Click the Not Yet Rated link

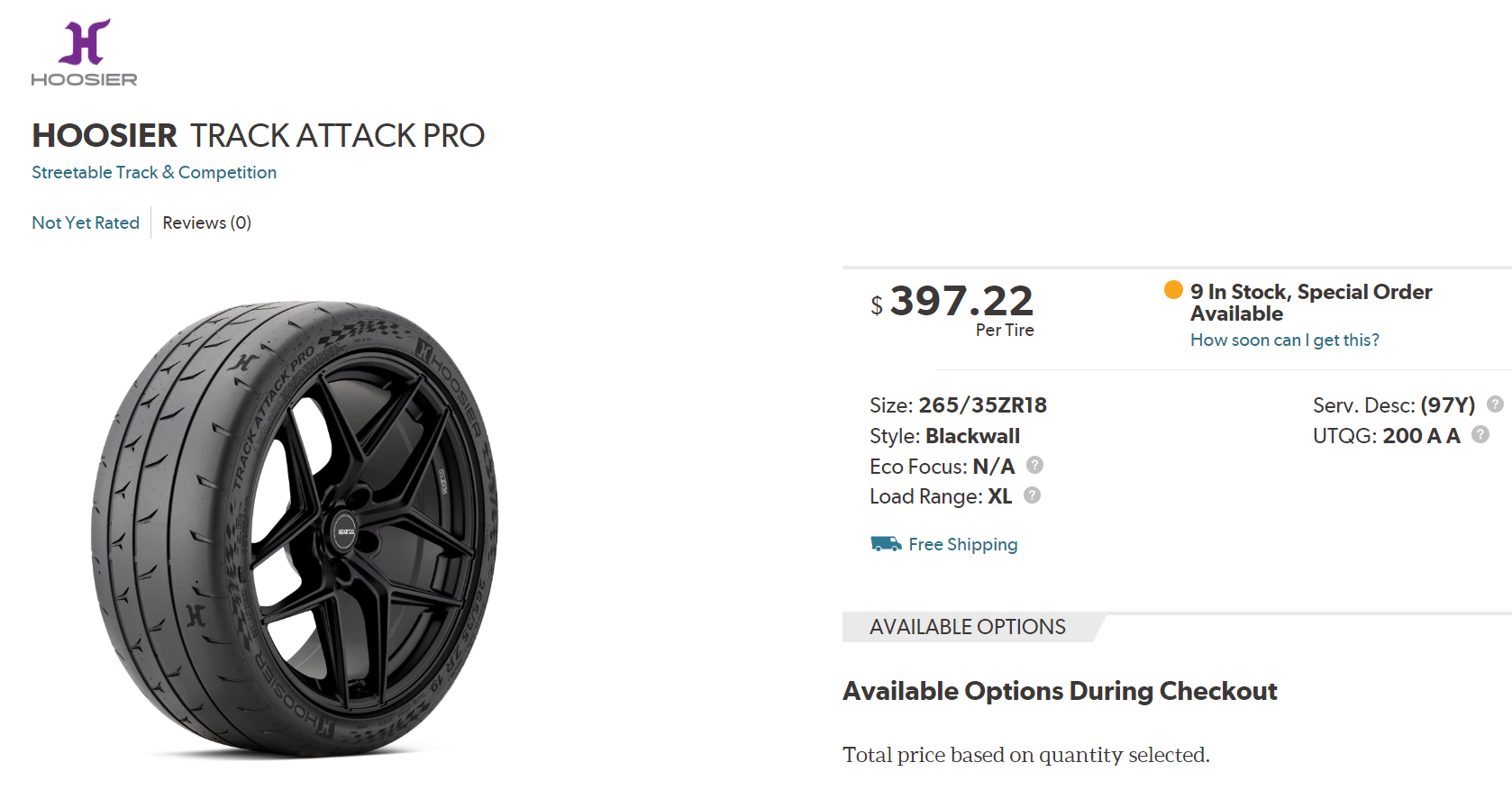point(86,222)
